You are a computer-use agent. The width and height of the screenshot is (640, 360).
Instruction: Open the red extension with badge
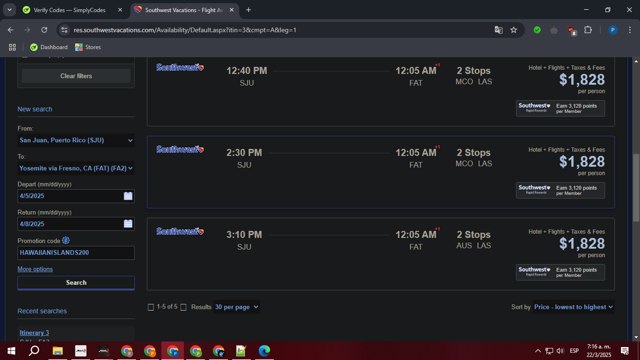point(571,30)
